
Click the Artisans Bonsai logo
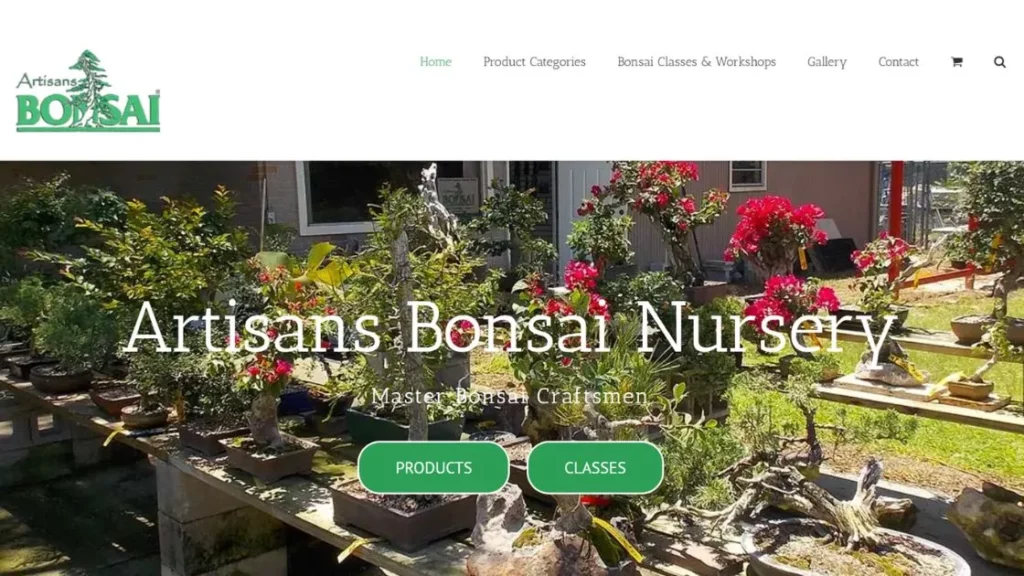(88, 91)
